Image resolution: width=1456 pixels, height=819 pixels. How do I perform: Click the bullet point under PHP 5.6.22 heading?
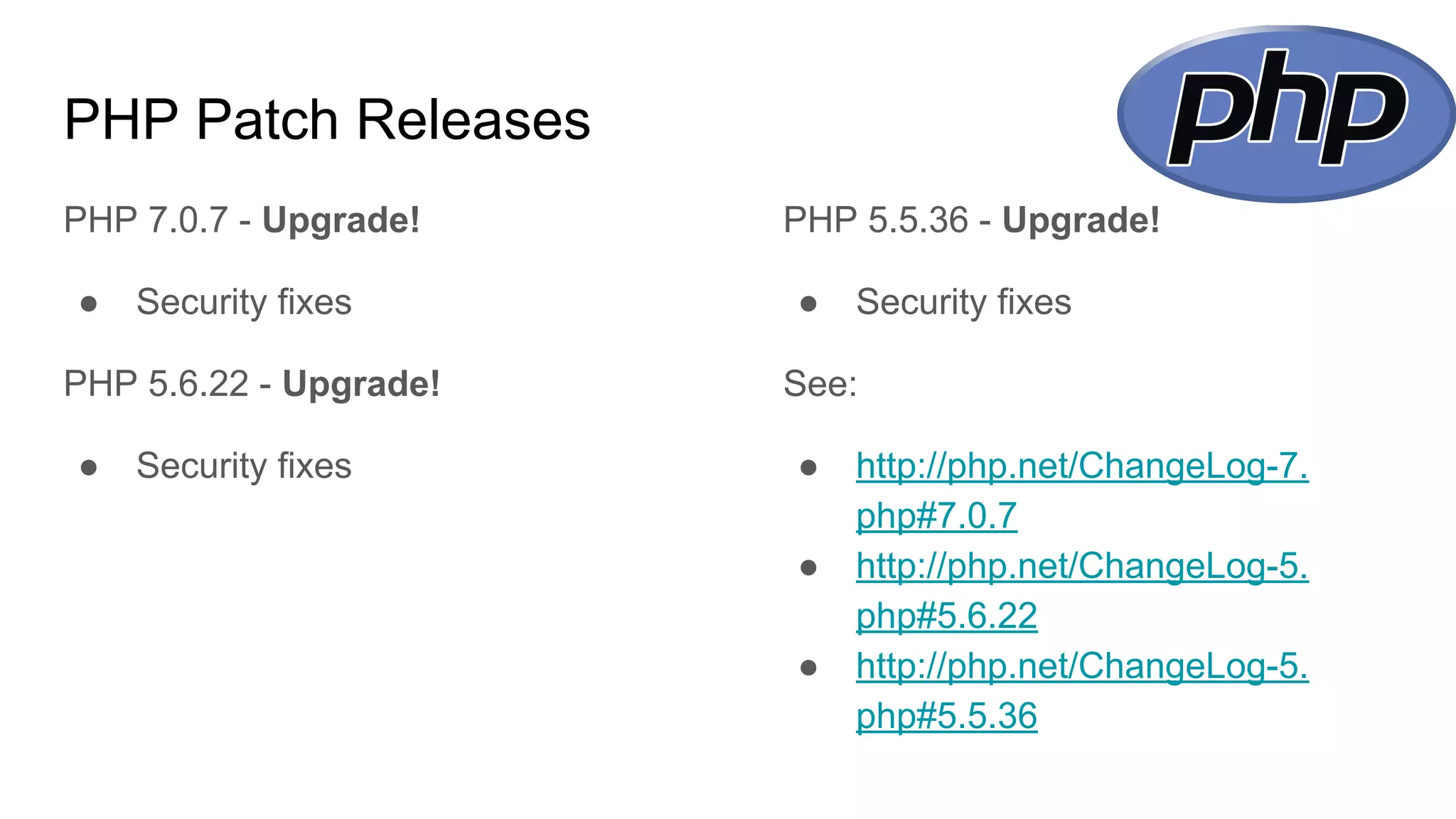pos(89,468)
